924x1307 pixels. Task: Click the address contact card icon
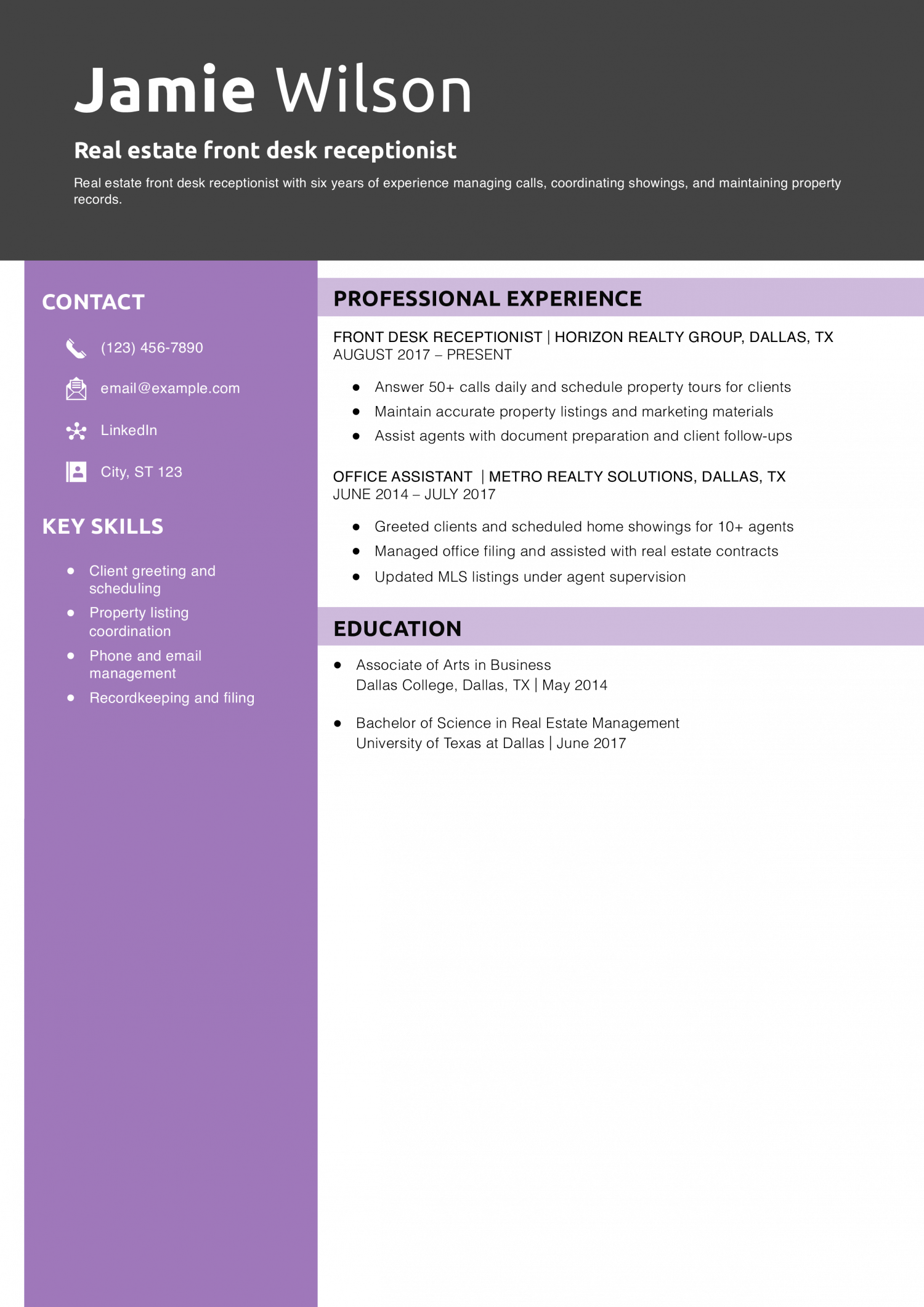[x=76, y=472]
